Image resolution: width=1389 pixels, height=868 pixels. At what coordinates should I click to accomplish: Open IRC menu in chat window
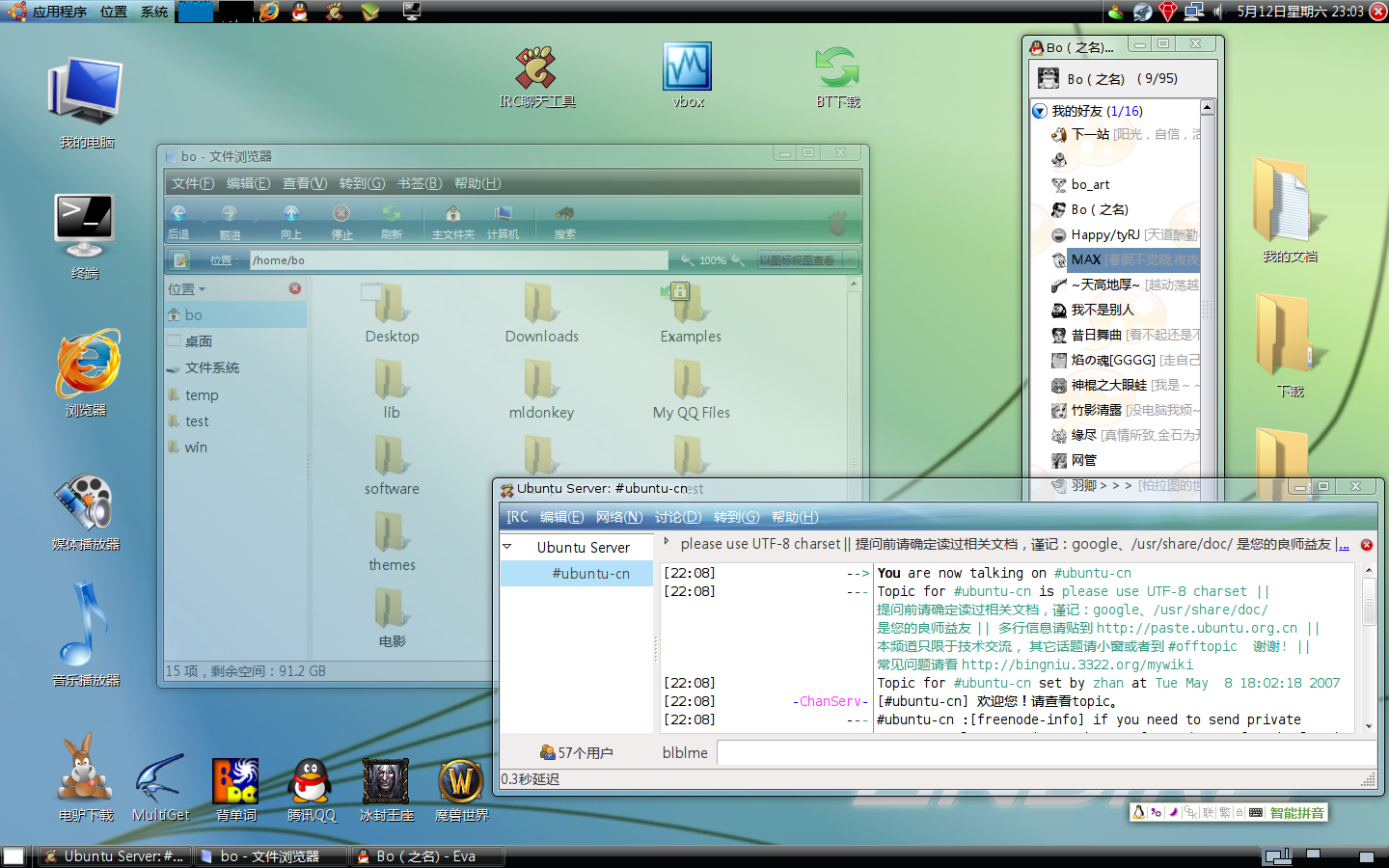click(517, 517)
